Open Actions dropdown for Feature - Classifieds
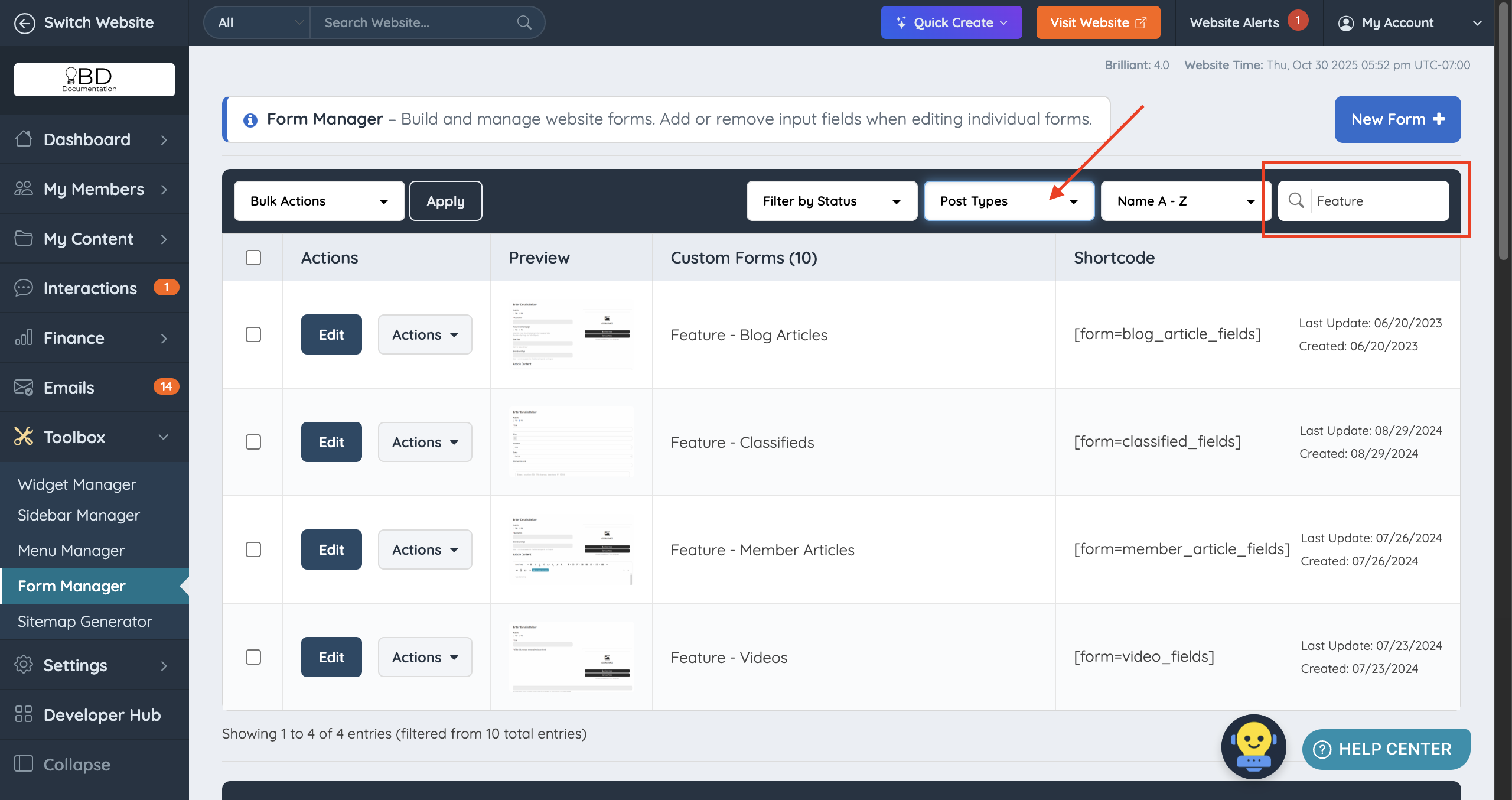Image resolution: width=1512 pixels, height=800 pixels. 425,442
